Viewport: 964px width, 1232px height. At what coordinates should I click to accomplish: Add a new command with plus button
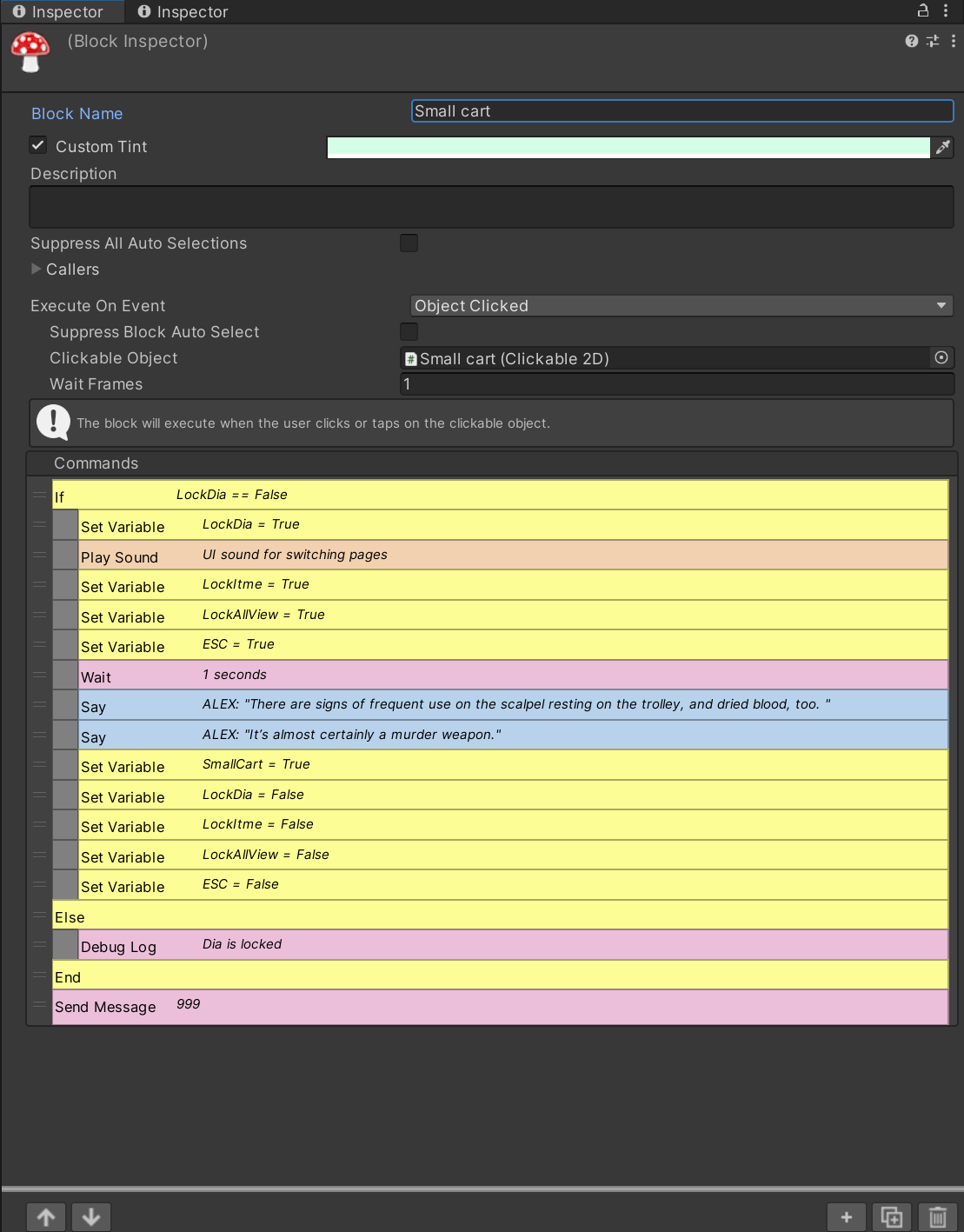coord(847,1217)
